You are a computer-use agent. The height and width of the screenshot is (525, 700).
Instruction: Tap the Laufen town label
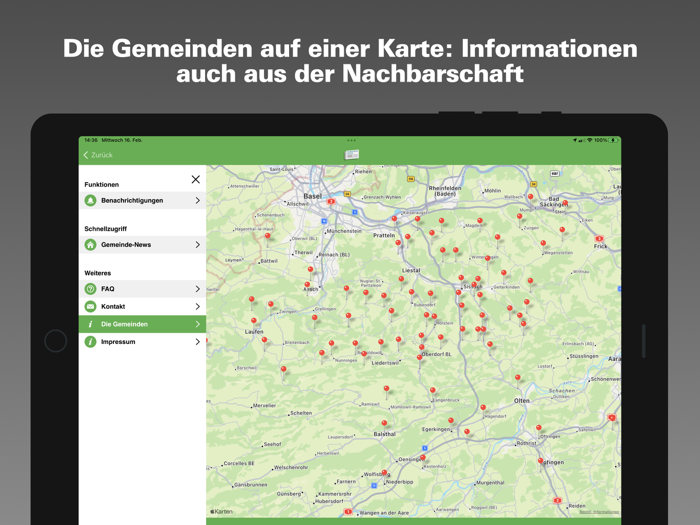point(254,332)
